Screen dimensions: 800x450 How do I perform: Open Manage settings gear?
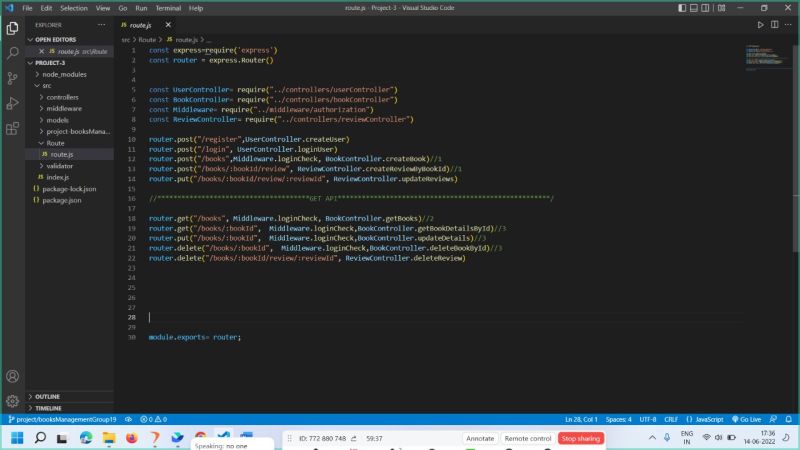[12, 401]
